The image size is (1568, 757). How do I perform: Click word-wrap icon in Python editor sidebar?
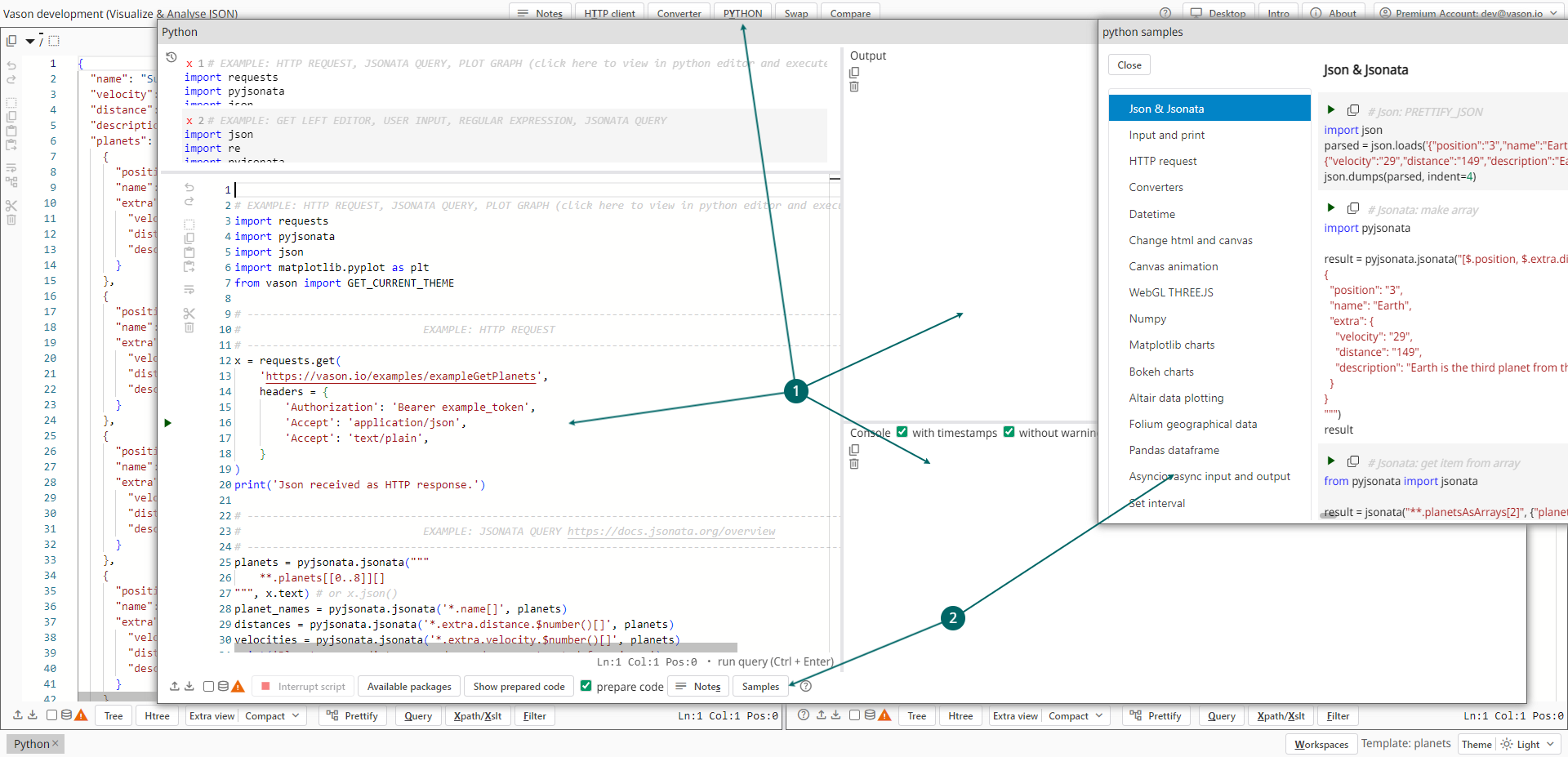coord(189,289)
